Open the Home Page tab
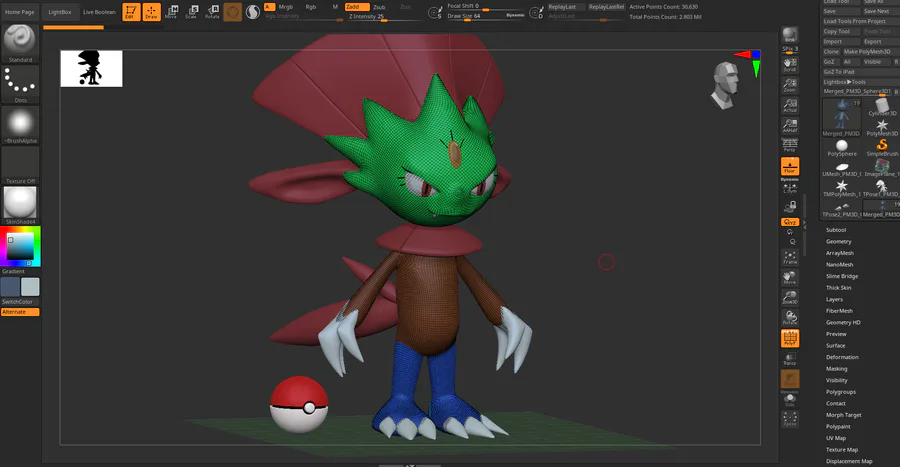This screenshot has width=900, height=467. [20, 12]
